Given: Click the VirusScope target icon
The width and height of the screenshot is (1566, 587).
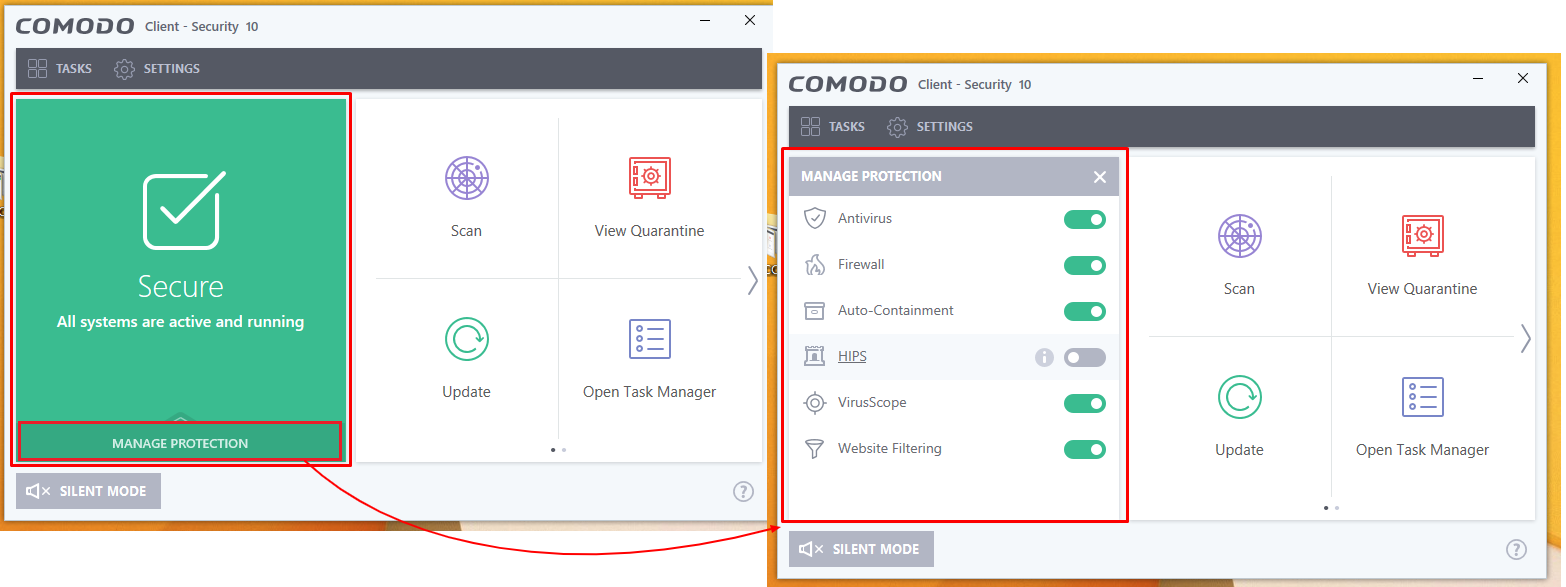Looking at the screenshot, I should click(x=815, y=402).
